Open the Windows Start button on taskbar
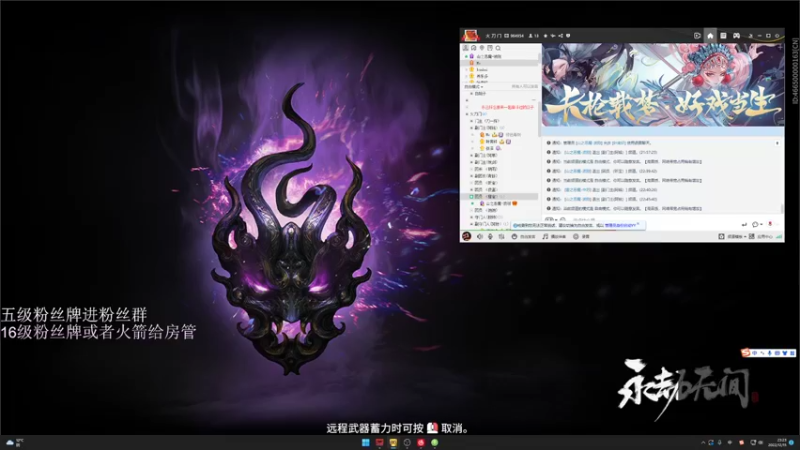 pyautogui.click(x=365, y=442)
